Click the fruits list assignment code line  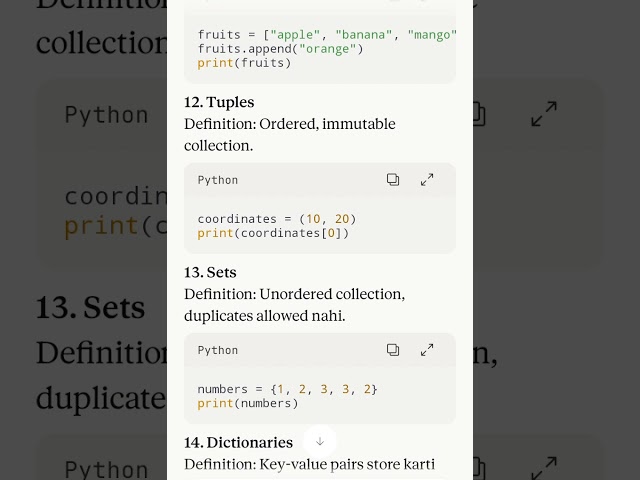327,35
